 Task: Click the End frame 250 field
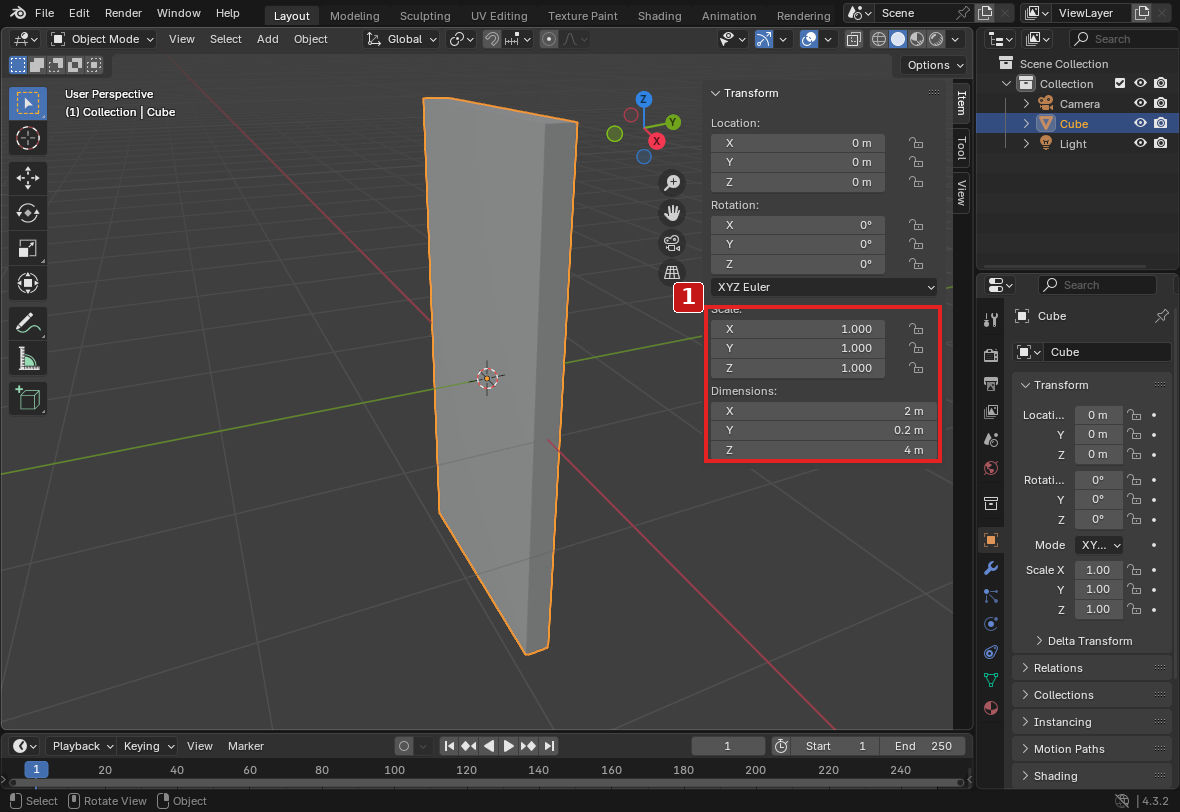[923, 746]
